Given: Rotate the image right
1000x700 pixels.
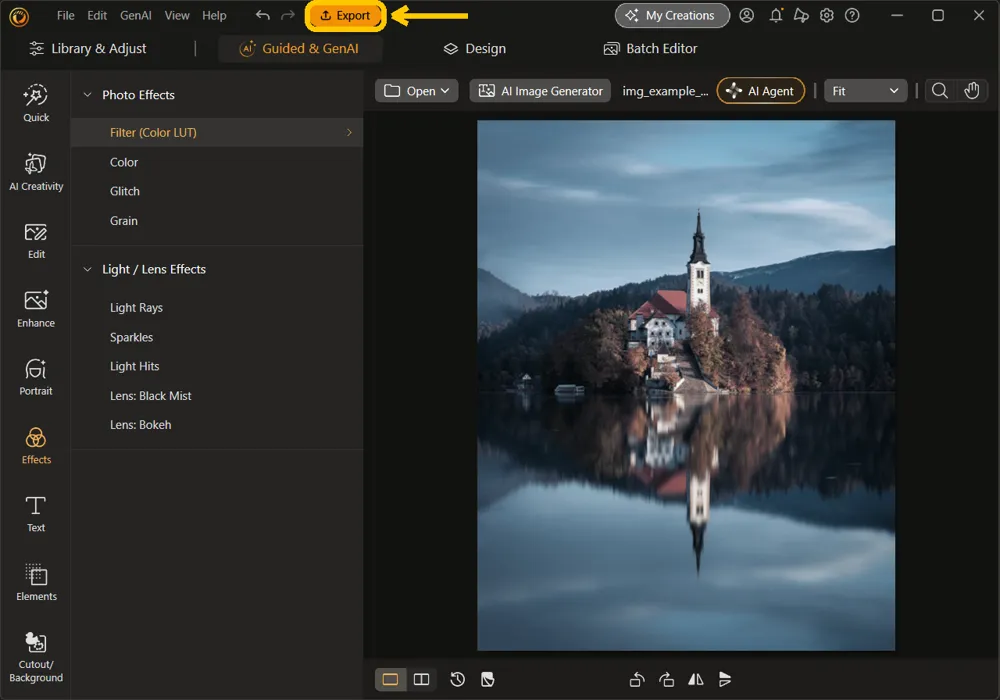Looking at the screenshot, I should (666, 680).
